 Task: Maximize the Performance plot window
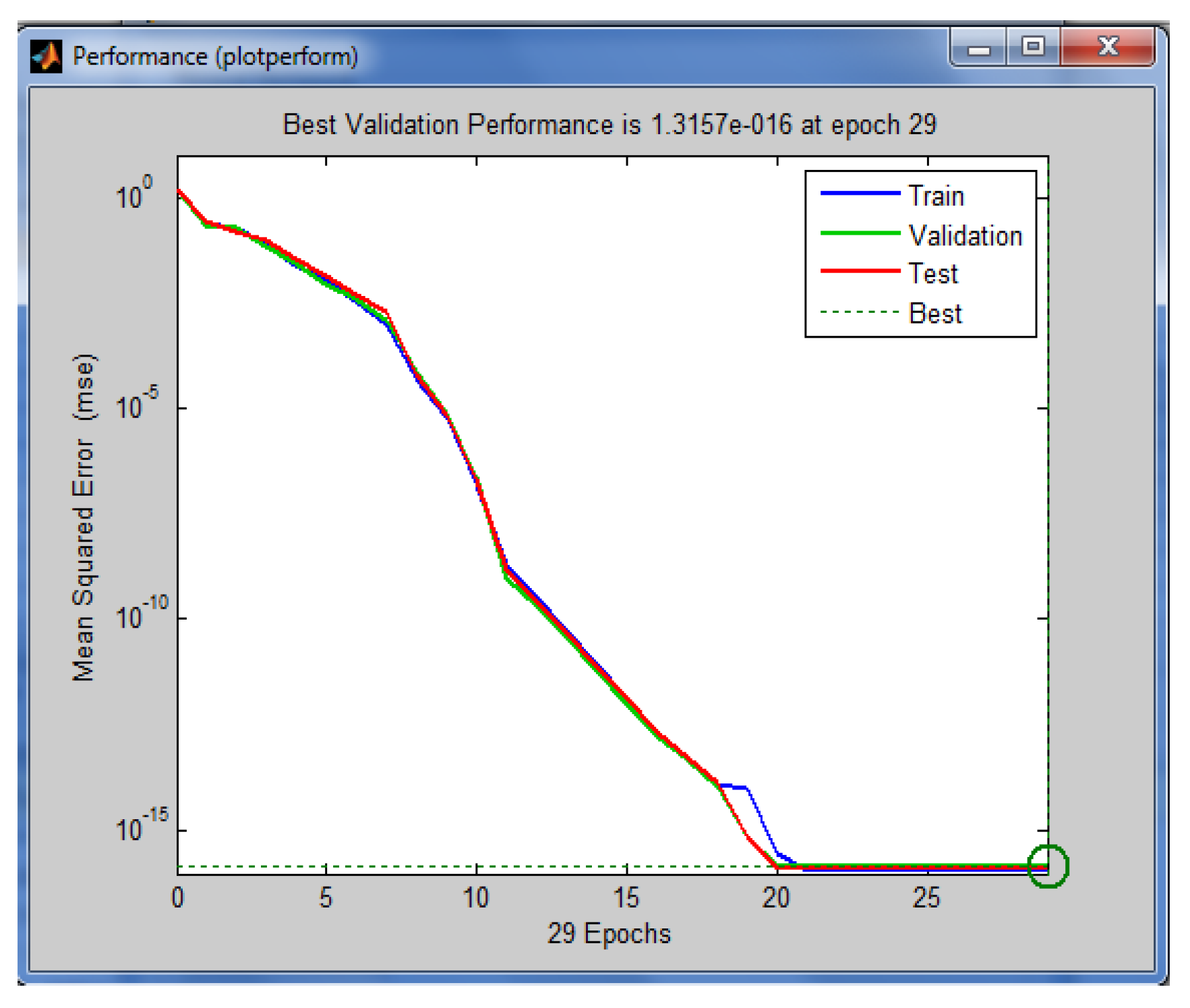[x=1033, y=47]
